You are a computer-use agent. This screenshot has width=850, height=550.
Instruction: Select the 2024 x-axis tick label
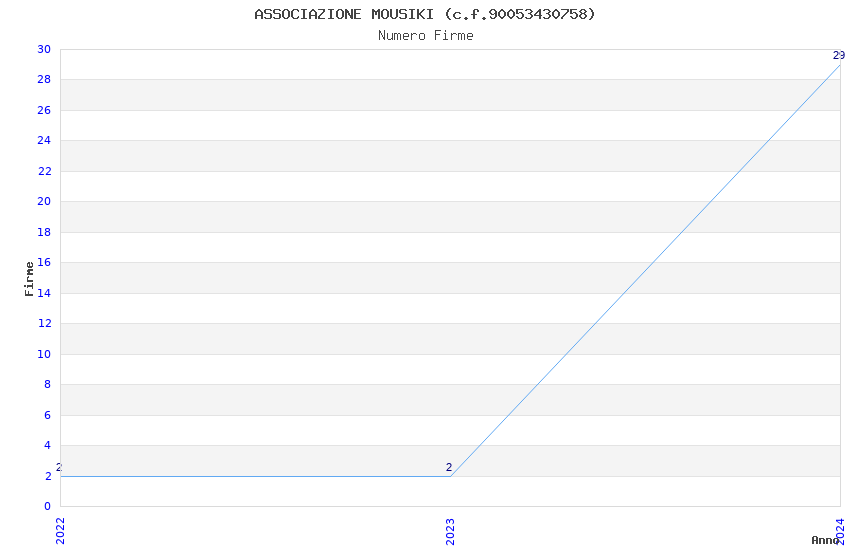point(840,531)
